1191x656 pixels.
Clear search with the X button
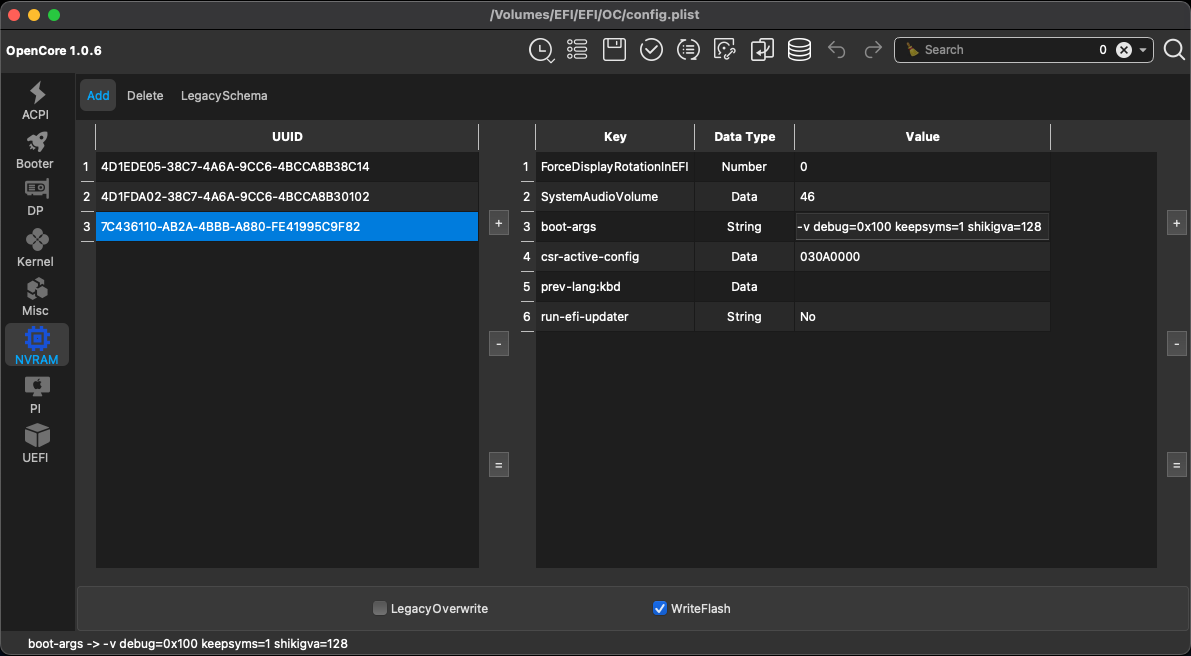(x=1123, y=50)
